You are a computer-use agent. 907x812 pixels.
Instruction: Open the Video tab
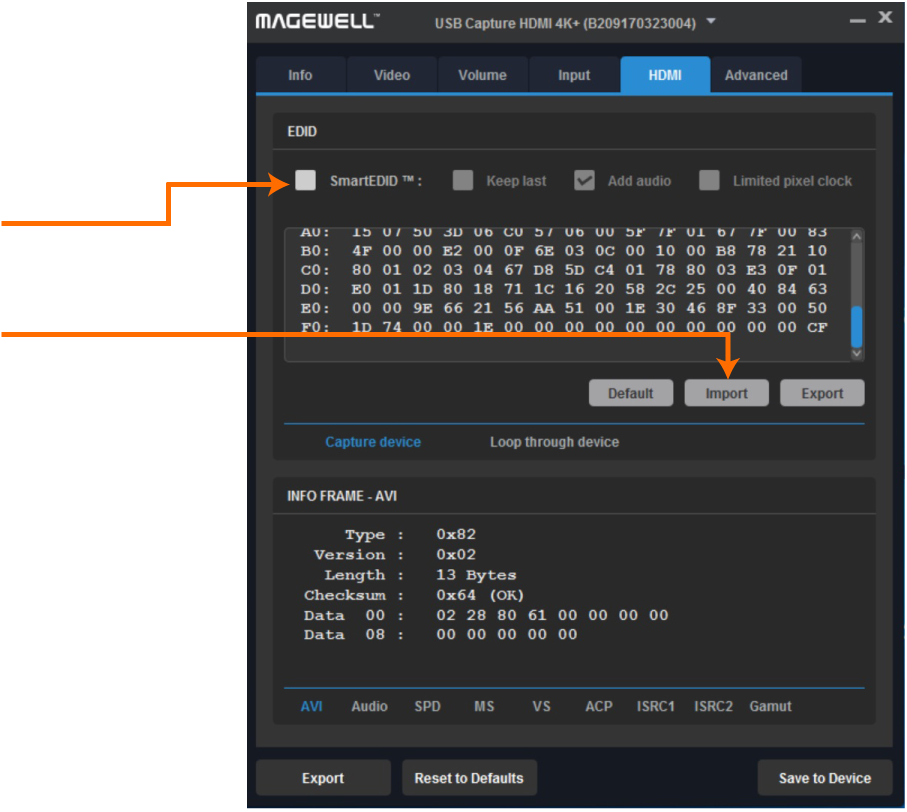coord(391,75)
